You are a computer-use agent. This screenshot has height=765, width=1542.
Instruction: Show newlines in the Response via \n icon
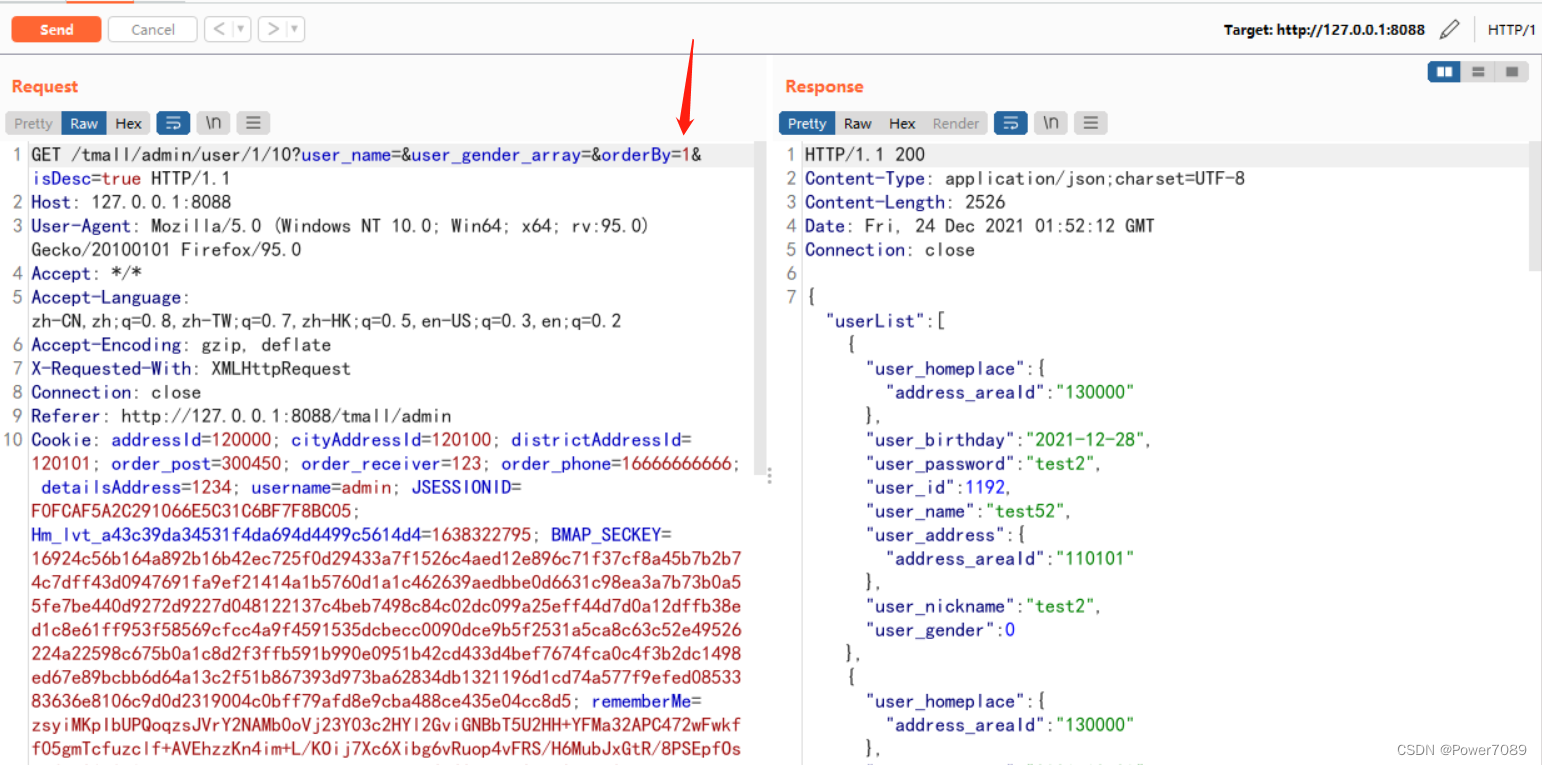(1050, 122)
